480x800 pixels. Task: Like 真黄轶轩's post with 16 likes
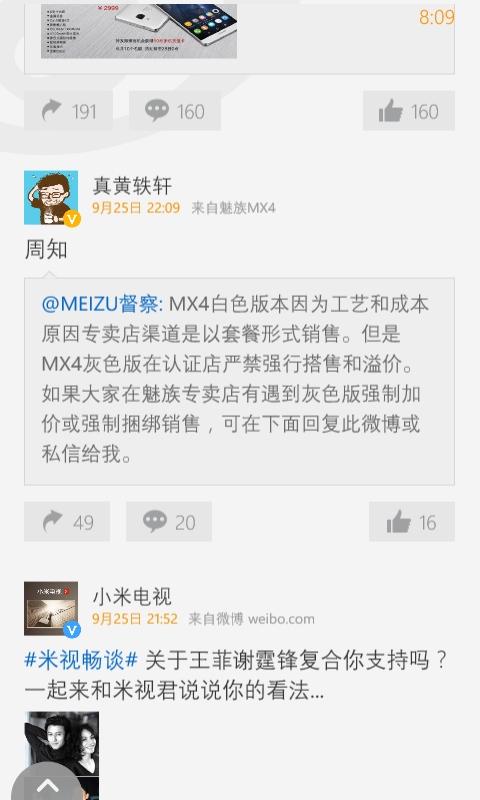pos(412,521)
